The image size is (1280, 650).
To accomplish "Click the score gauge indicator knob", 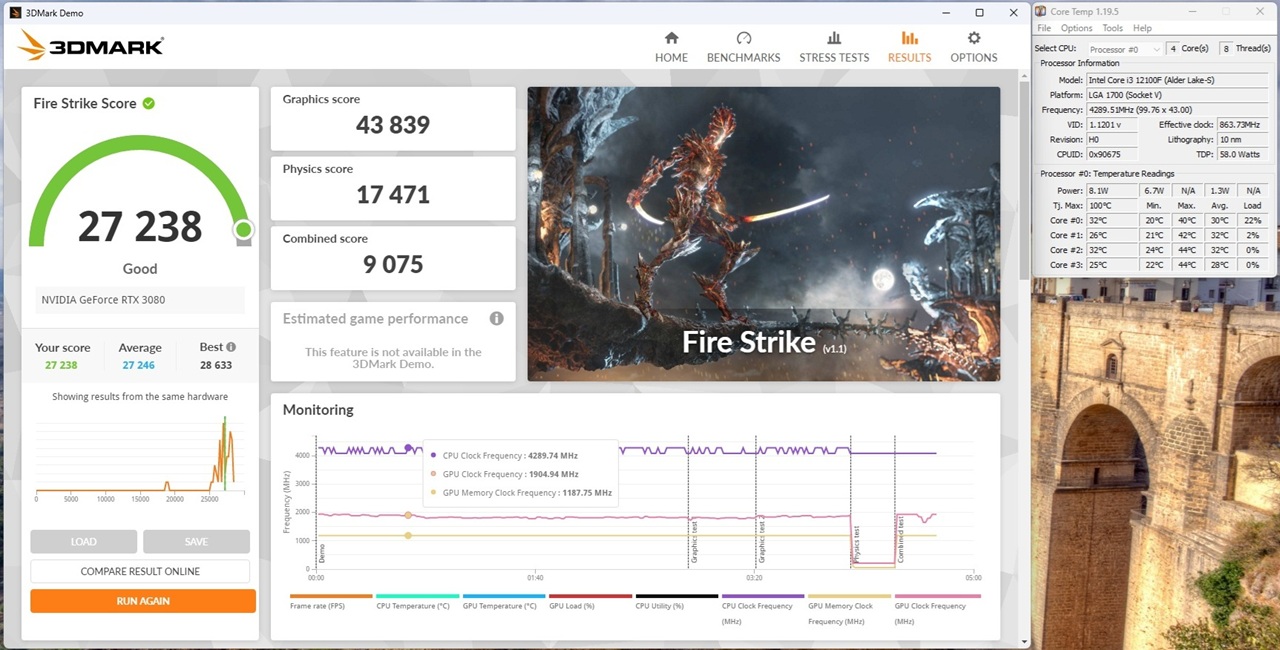I will (243, 231).
